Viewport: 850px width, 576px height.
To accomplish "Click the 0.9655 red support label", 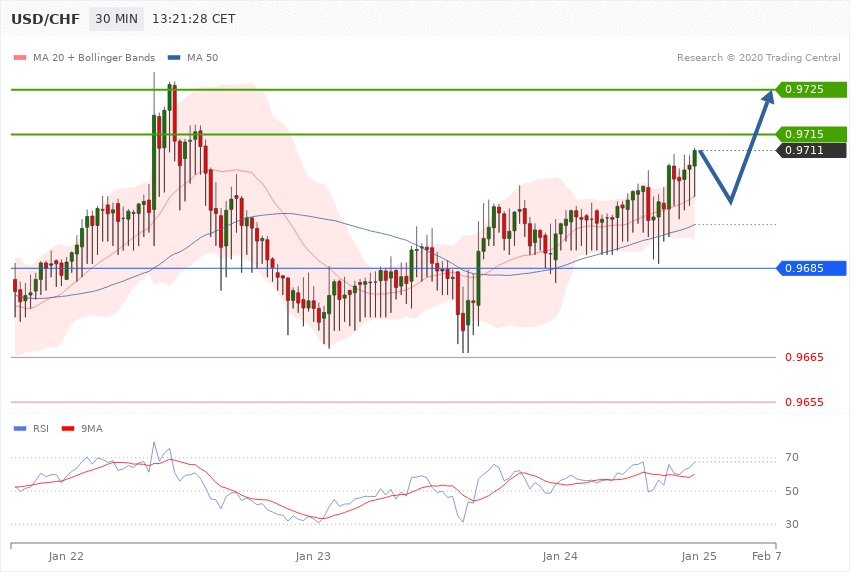I will click(x=804, y=402).
